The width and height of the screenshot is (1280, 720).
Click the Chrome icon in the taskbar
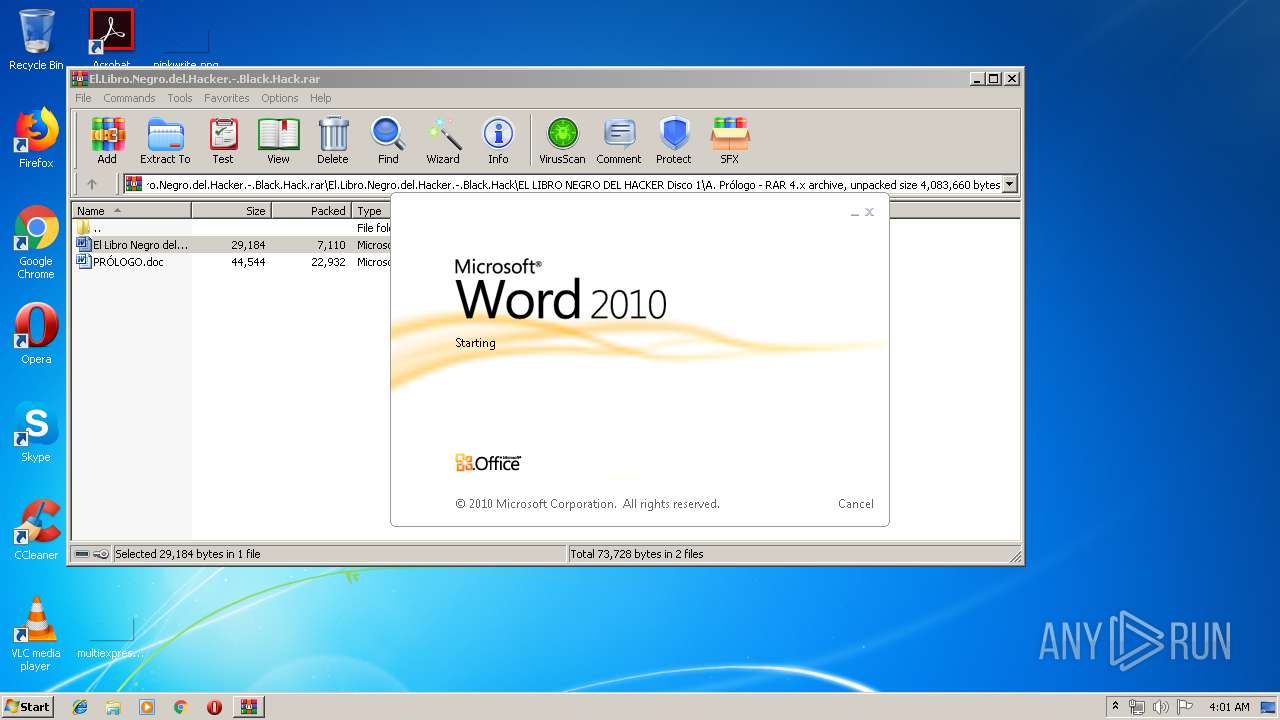tap(180, 707)
